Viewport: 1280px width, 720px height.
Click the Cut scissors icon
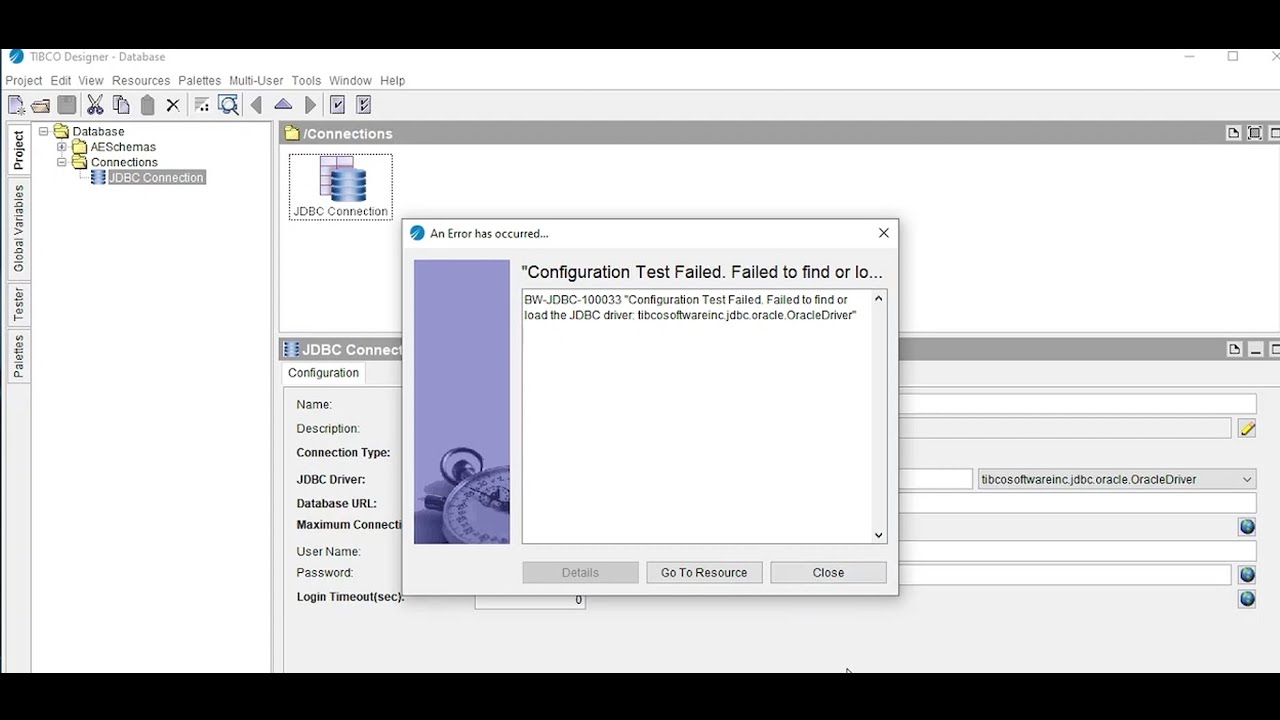(x=95, y=105)
